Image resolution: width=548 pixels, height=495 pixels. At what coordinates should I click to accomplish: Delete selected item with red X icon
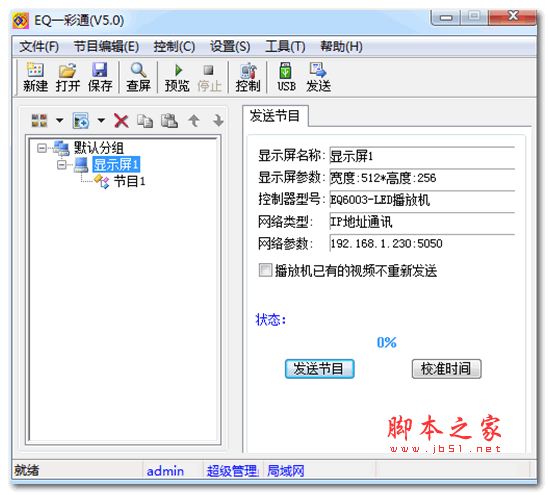coord(121,121)
